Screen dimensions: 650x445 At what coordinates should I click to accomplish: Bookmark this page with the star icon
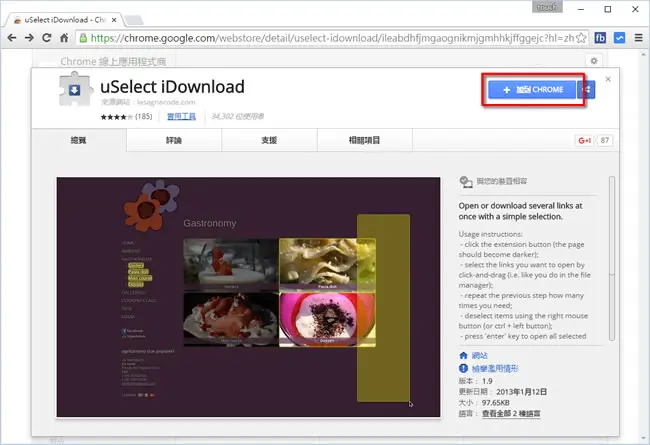point(581,38)
